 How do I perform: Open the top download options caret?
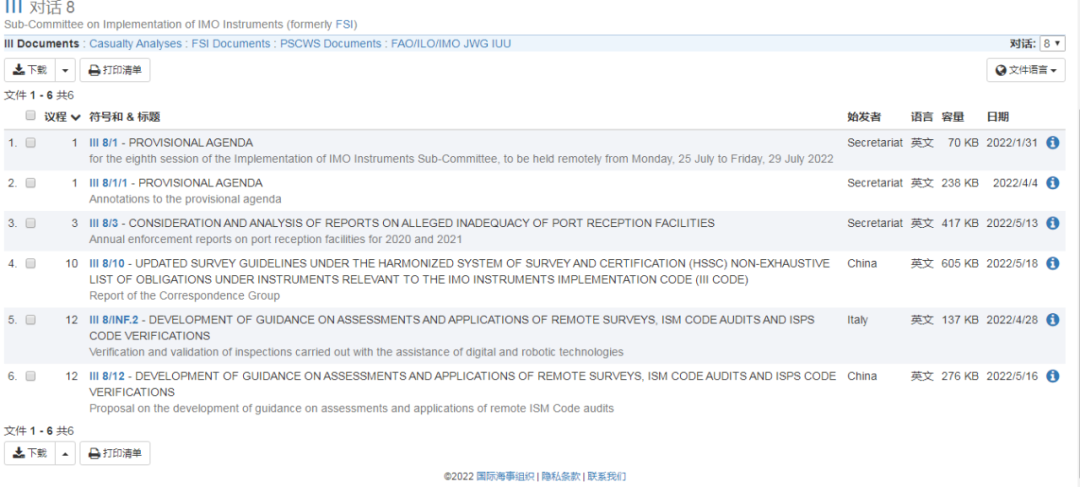pos(65,70)
